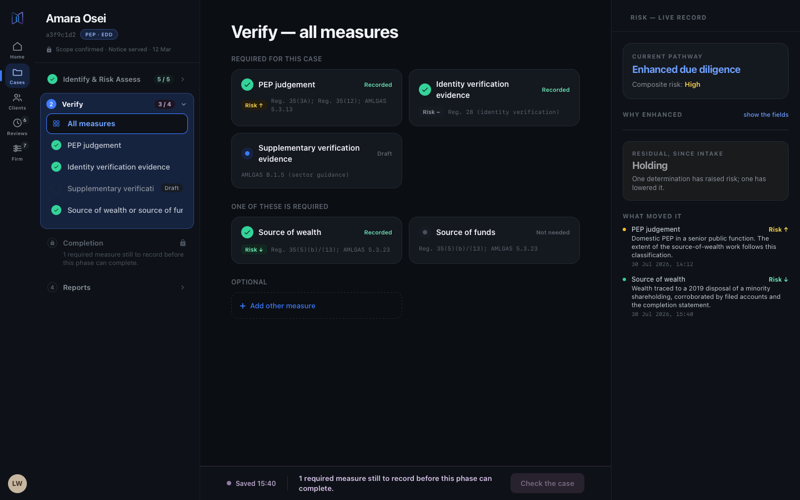Click the Check the case button

click(x=547, y=483)
